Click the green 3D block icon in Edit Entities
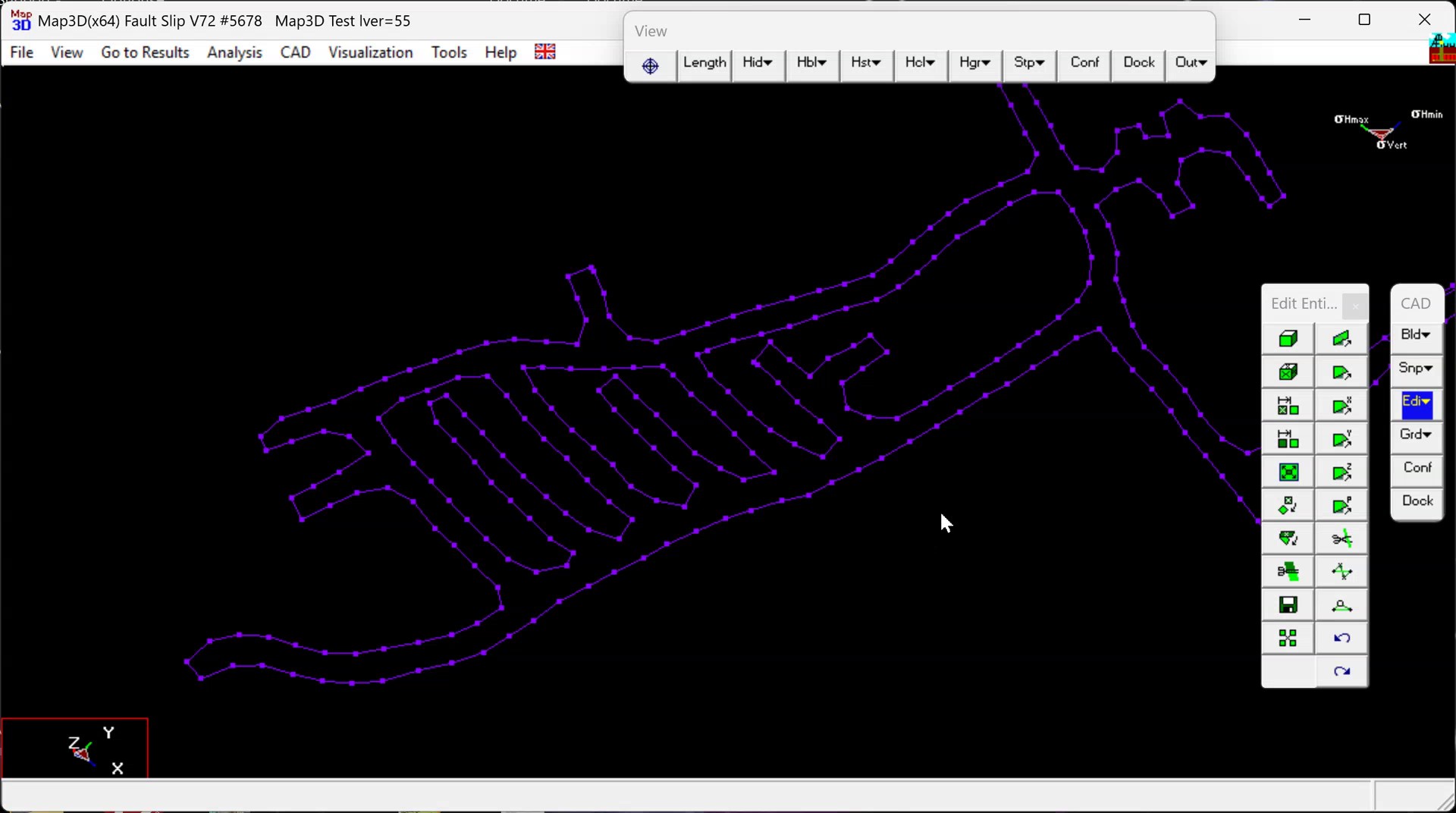1456x813 pixels. 1288,339
